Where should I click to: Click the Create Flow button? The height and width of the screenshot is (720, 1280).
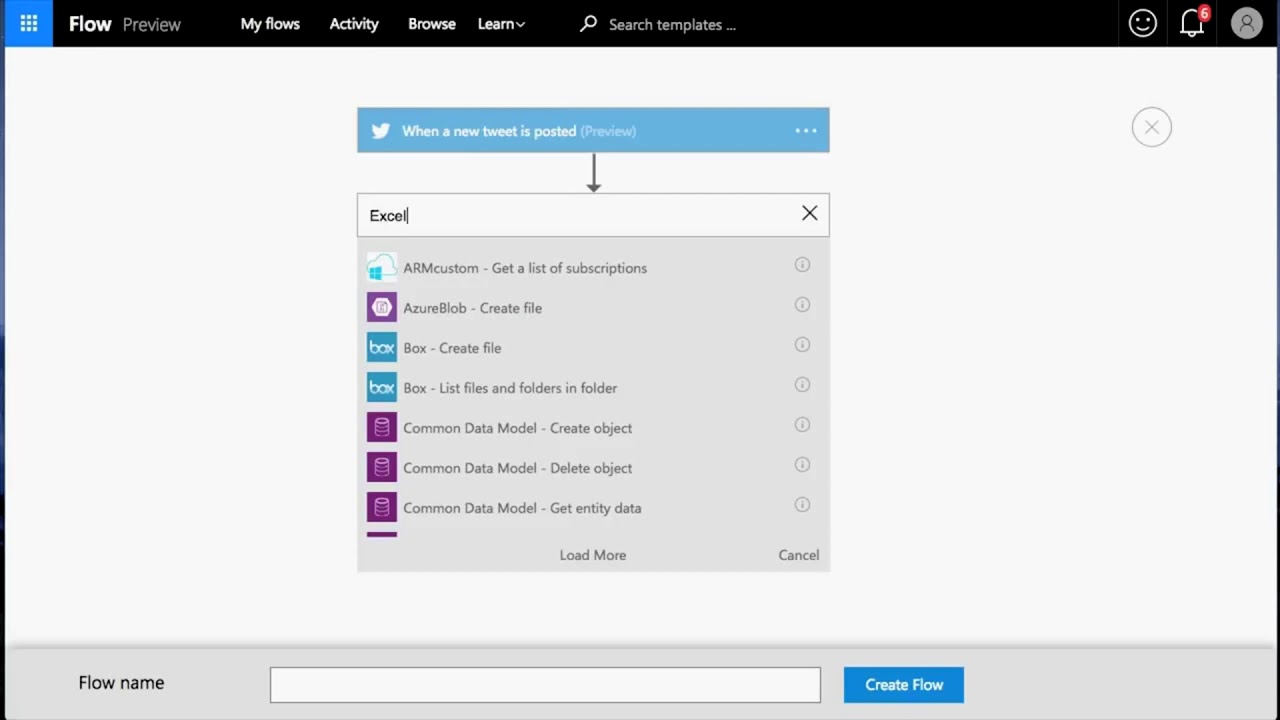pyautogui.click(x=904, y=685)
